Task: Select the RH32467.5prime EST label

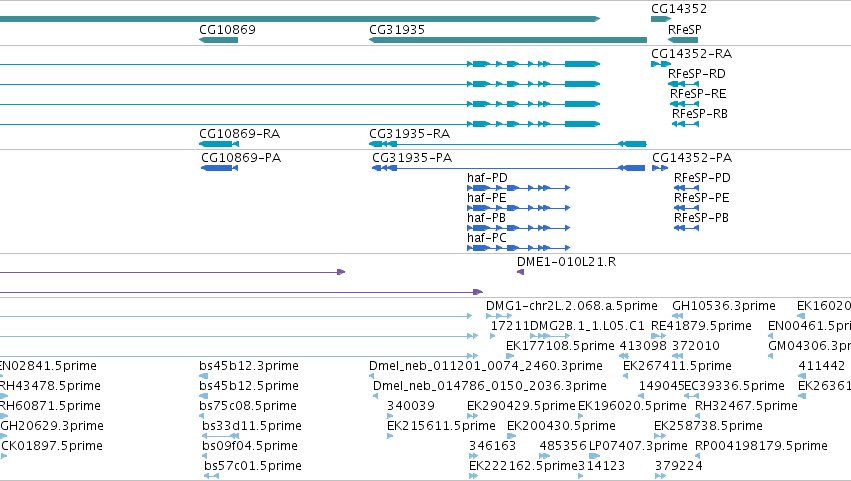Action: pyautogui.click(x=746, y=407)
